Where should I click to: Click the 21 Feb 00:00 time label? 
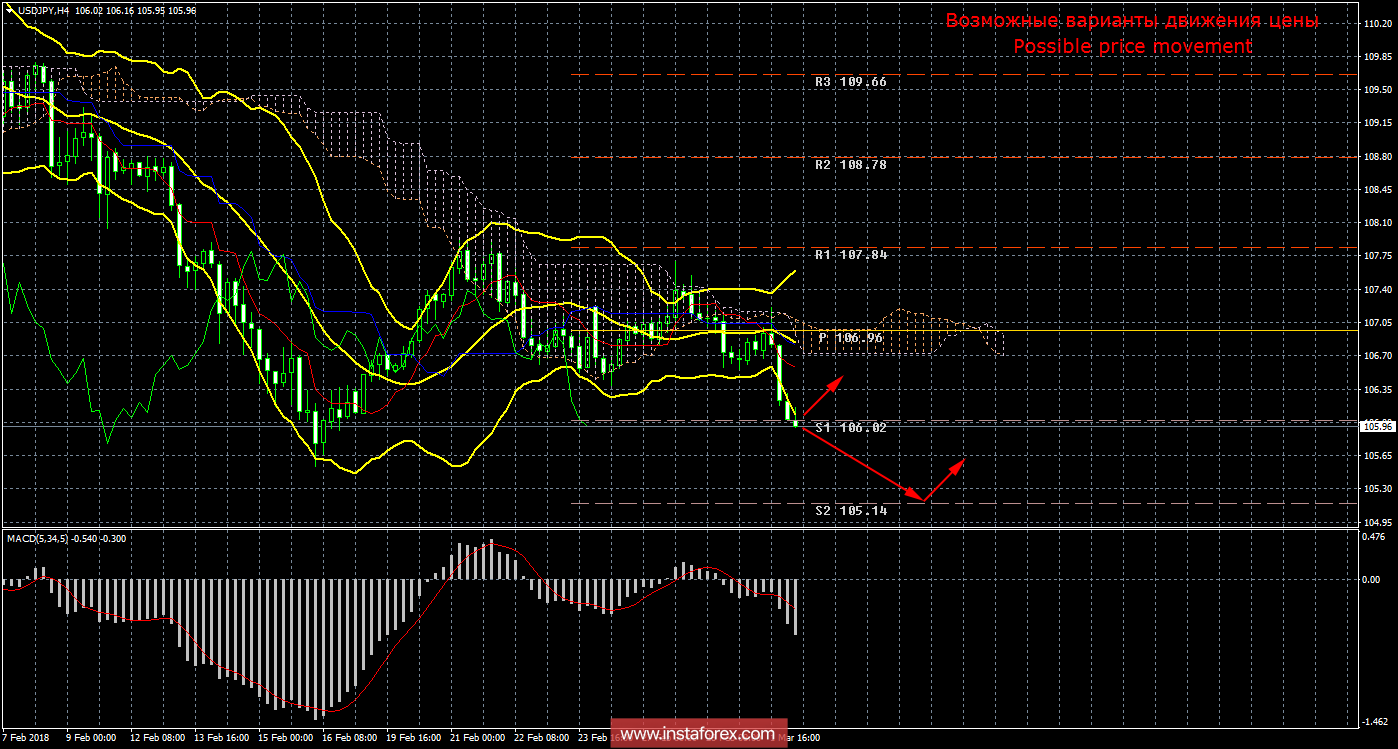477,738
